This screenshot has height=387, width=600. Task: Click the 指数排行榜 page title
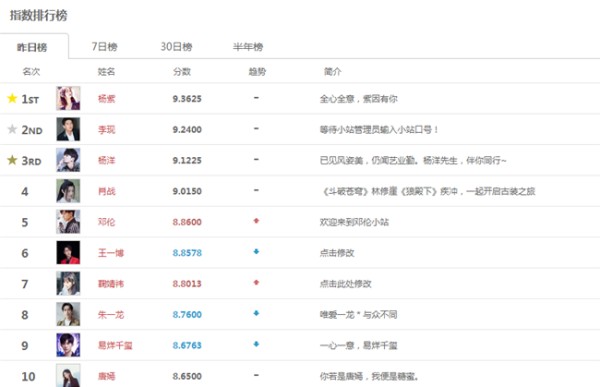coord(38,15)
